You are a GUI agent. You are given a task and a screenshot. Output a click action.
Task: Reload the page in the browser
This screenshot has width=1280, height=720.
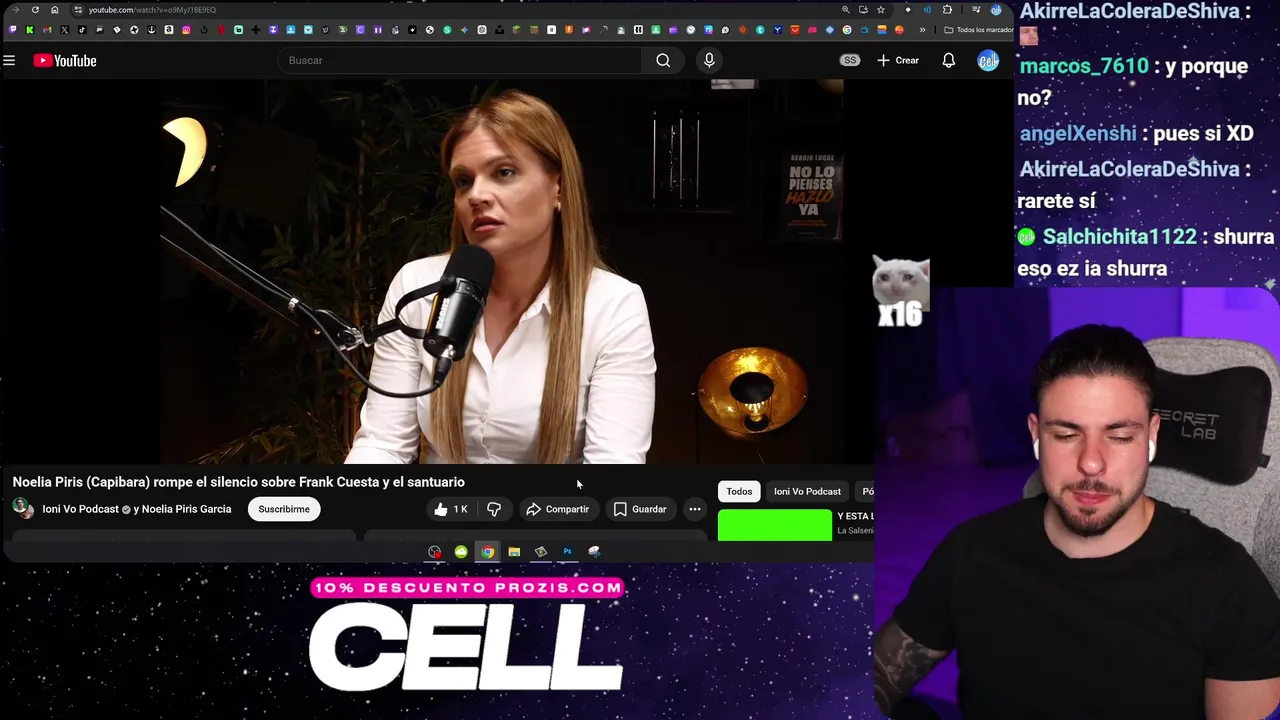click(x=35, y=10)
